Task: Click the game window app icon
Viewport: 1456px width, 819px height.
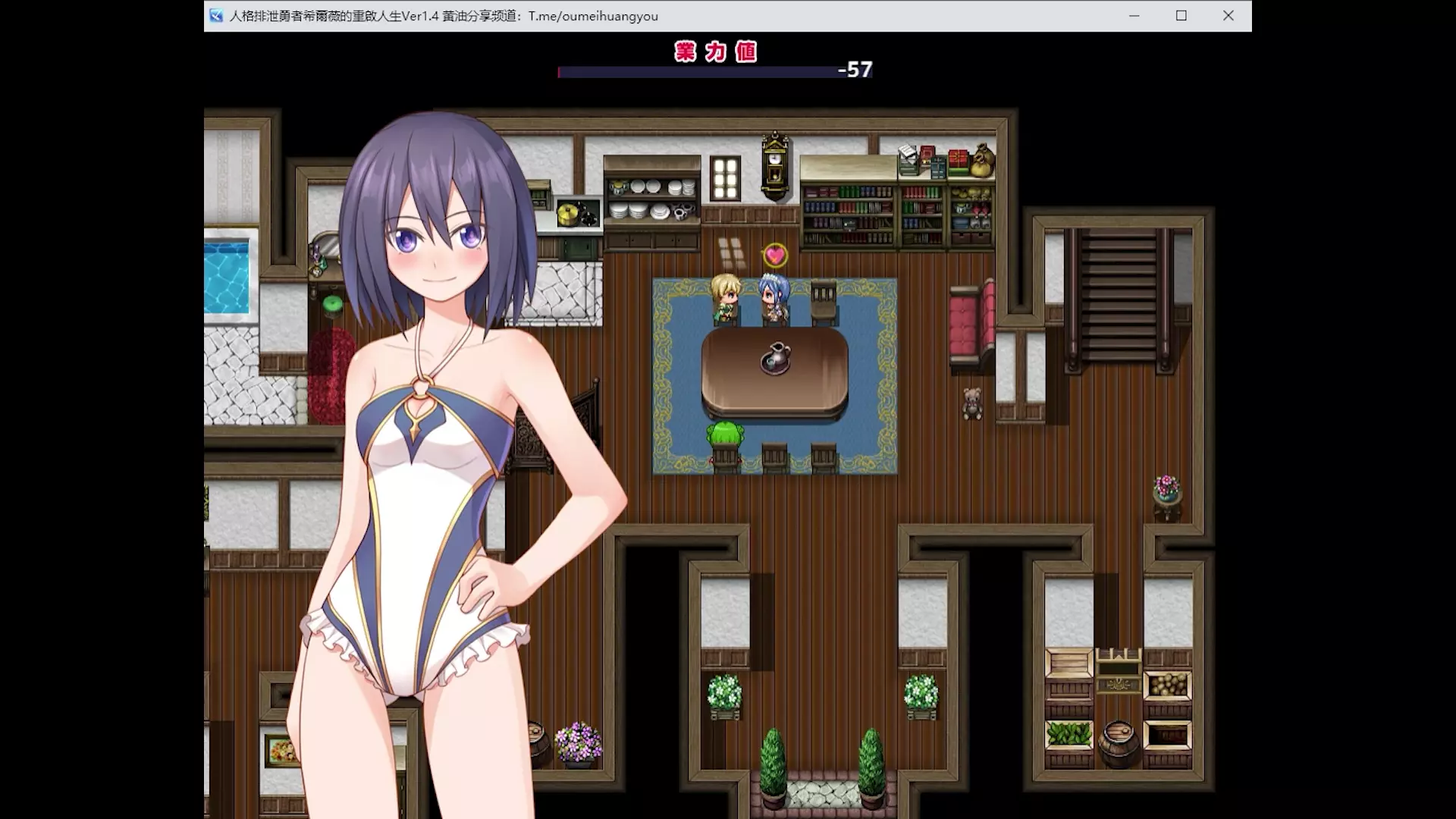Action: click(x=216, y=16)
